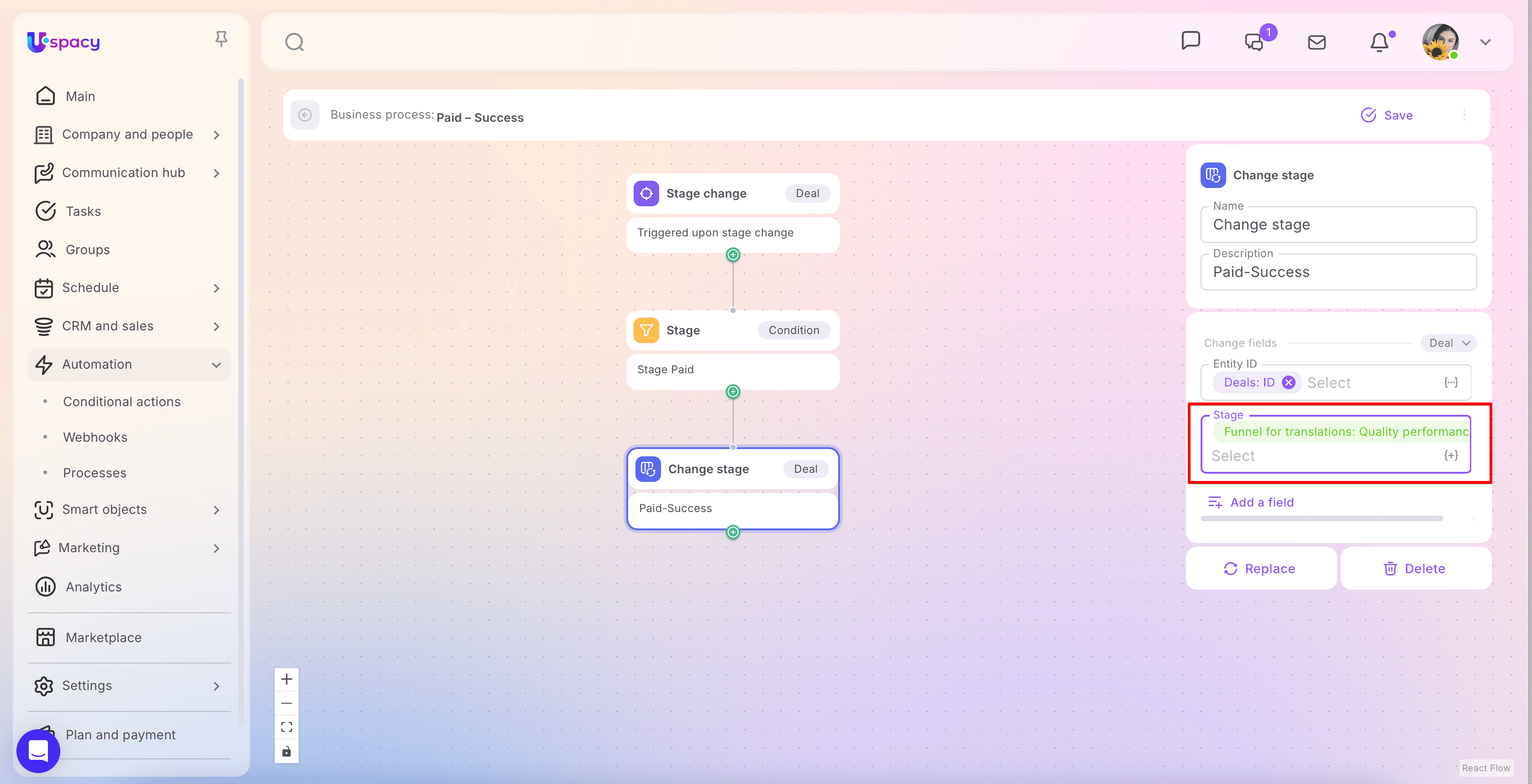Viewport: 1532px width, 784px height.
Task: Collapse the Automation menu section
Action: click(216, 364)
